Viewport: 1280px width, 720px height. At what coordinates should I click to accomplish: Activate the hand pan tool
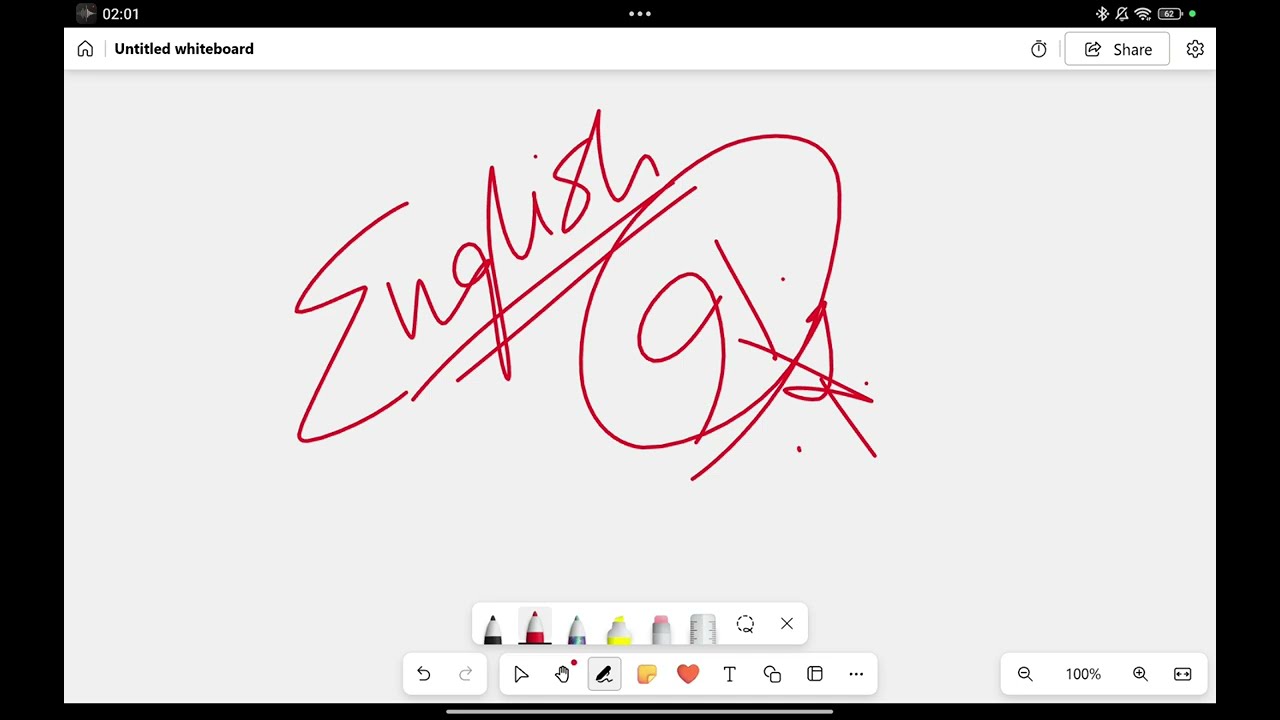point(563,674)
